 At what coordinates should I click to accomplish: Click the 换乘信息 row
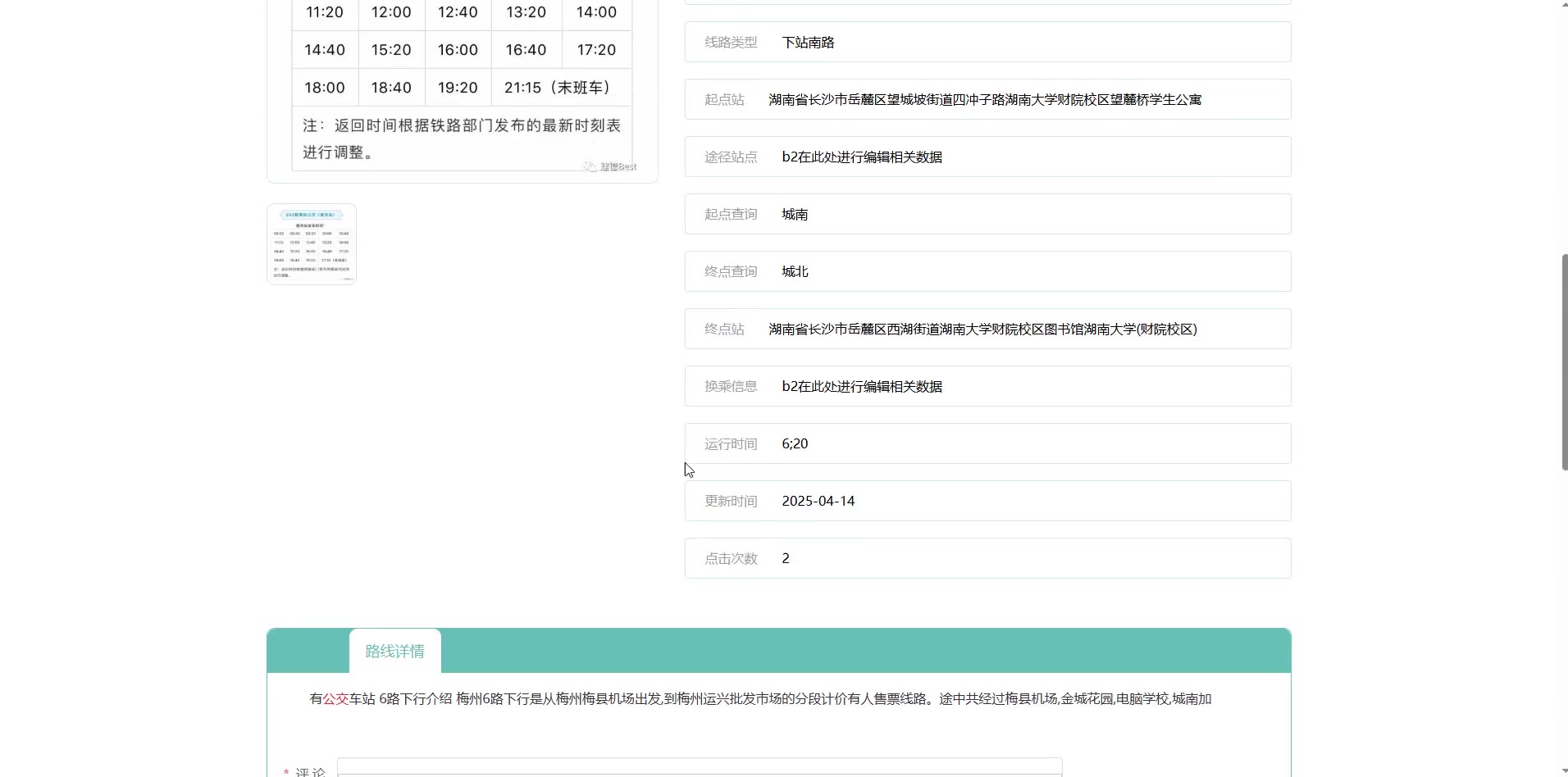click(x=987, y=387)
